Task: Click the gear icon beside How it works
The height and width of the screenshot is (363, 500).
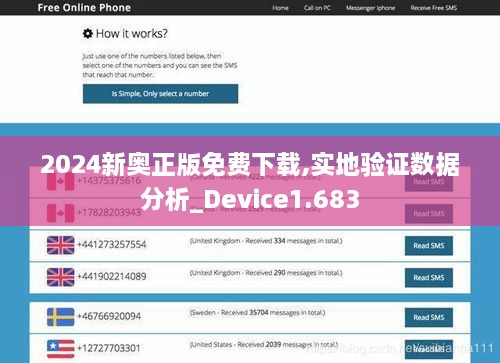Action: tap(88, 33)
